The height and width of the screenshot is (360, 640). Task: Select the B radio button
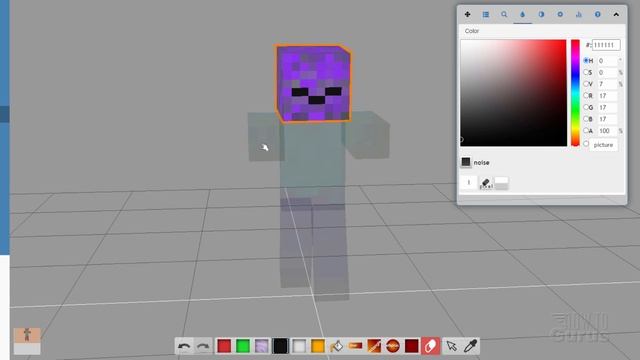(586, 119)
